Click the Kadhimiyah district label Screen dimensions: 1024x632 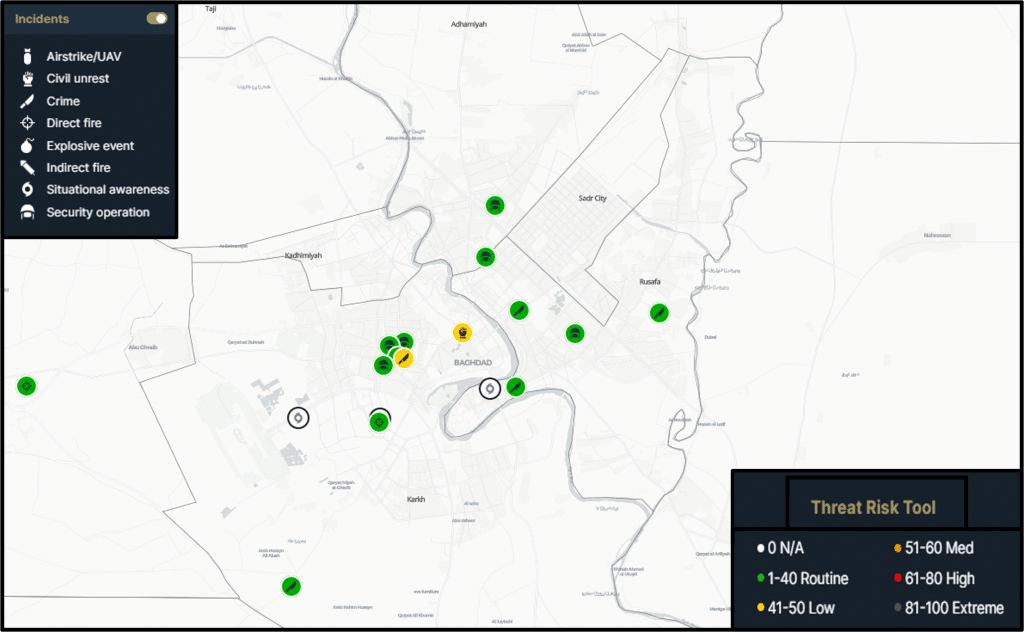click(303, 256)
